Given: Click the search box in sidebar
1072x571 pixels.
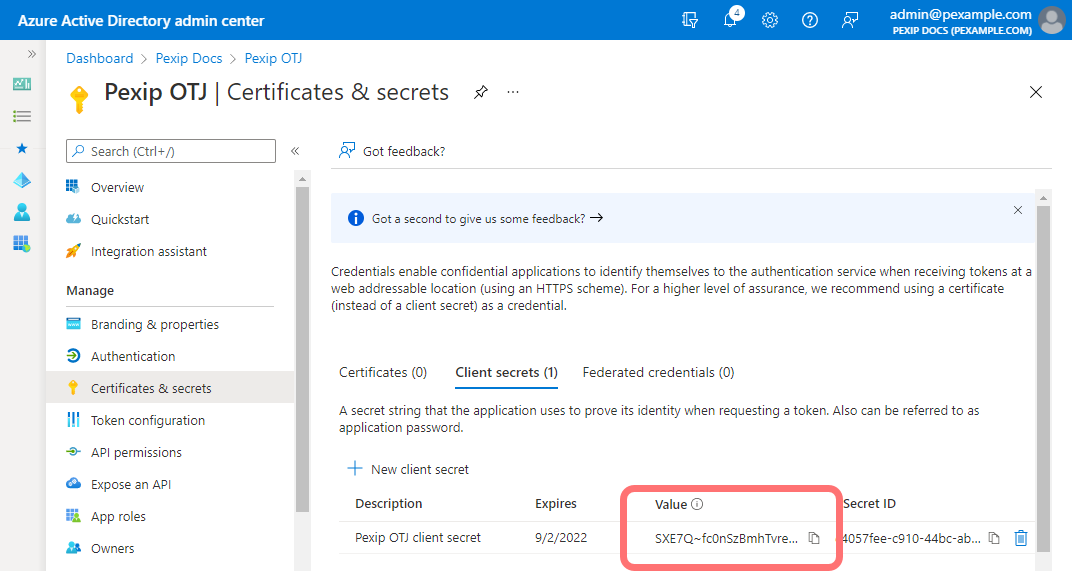Looking at the screenshot, I should [170, 151].
